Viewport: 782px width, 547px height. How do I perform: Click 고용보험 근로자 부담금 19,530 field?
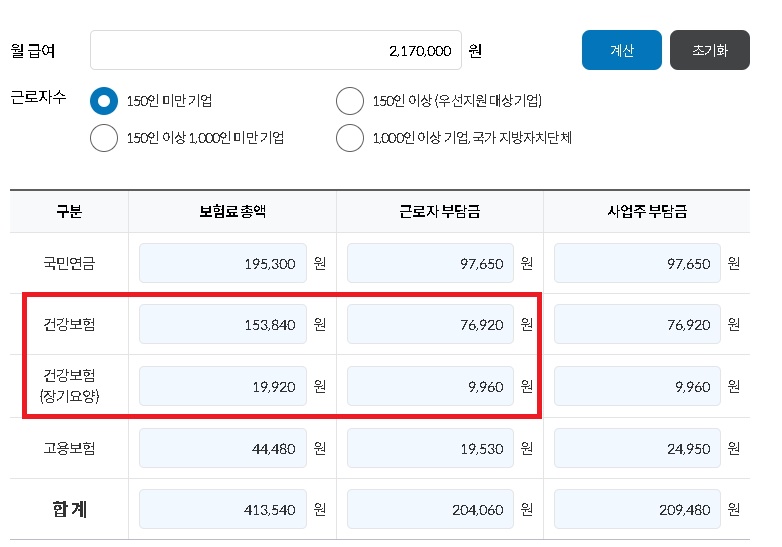tap(429, 448)
